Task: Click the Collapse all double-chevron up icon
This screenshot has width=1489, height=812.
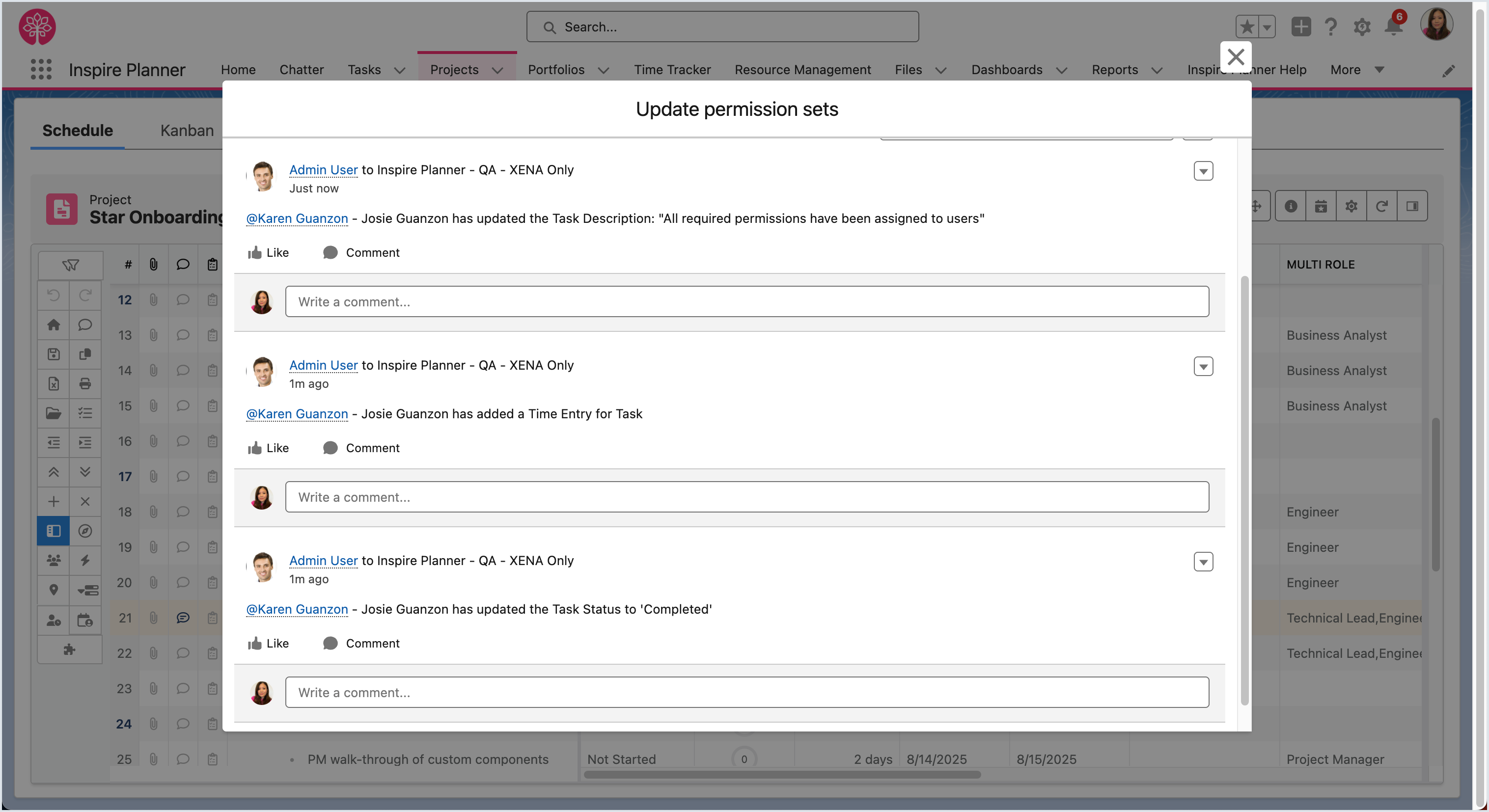Action: click(54, 472)
